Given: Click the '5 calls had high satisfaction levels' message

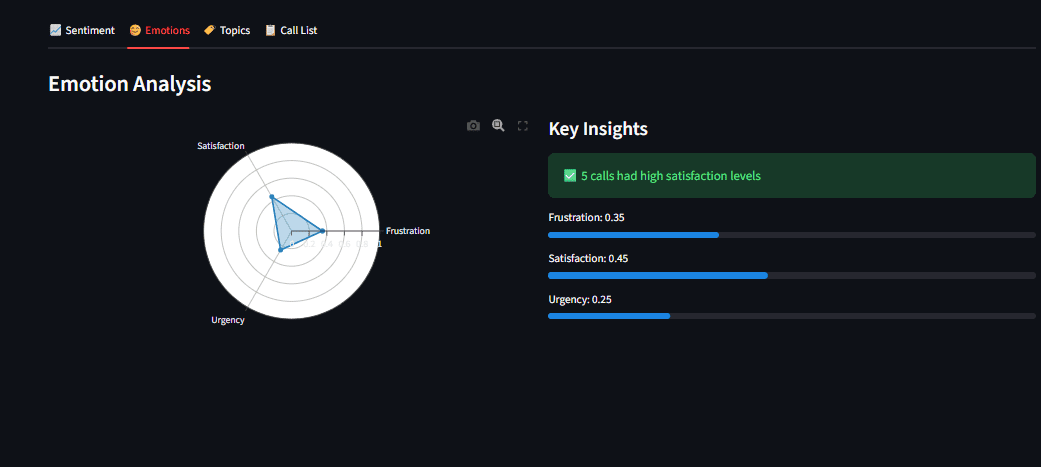Looking at the screenshot, I should (x=670, y=176).
